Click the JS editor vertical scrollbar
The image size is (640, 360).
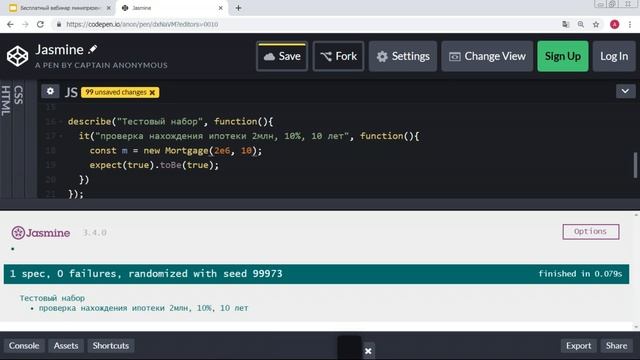coord(635,165)
